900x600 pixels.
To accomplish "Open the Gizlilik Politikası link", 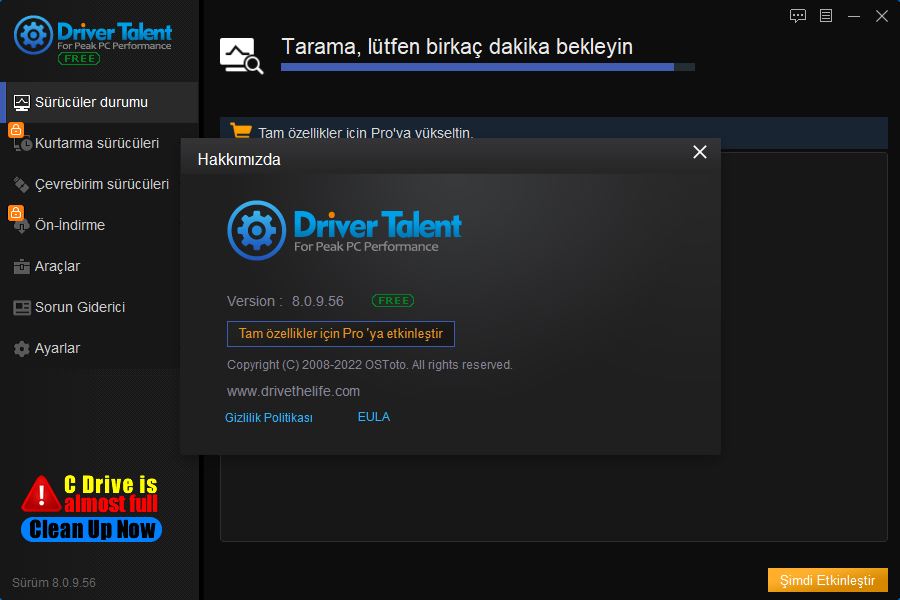I will pos(269,418).
